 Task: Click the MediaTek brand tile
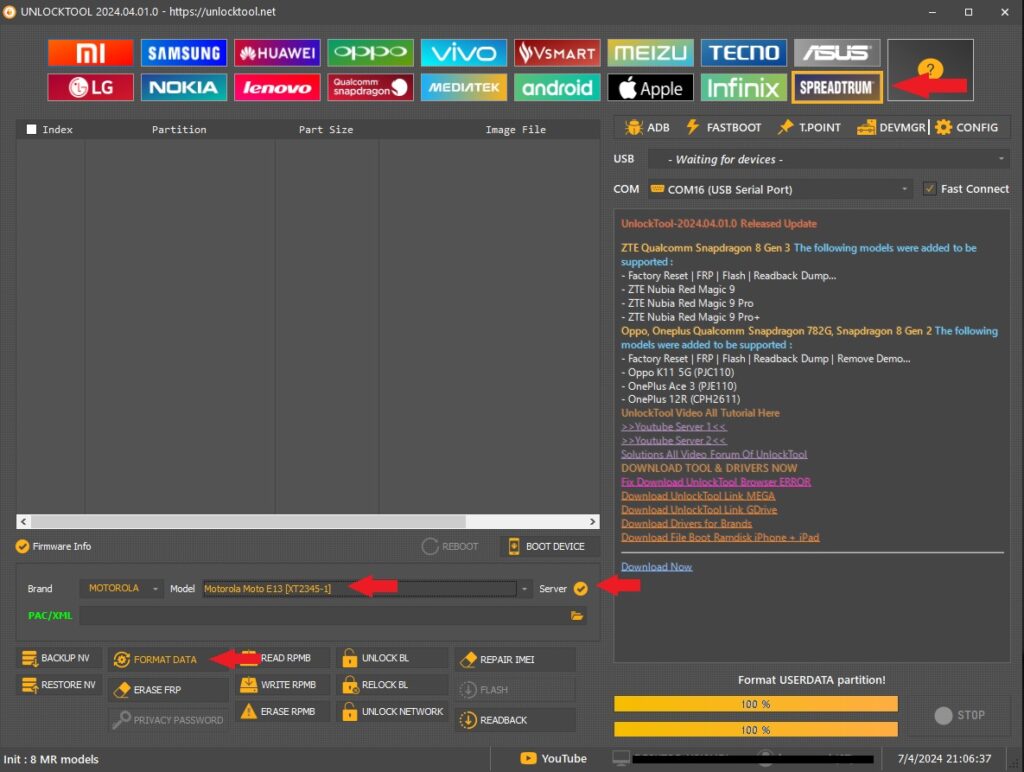click(463, 88)
